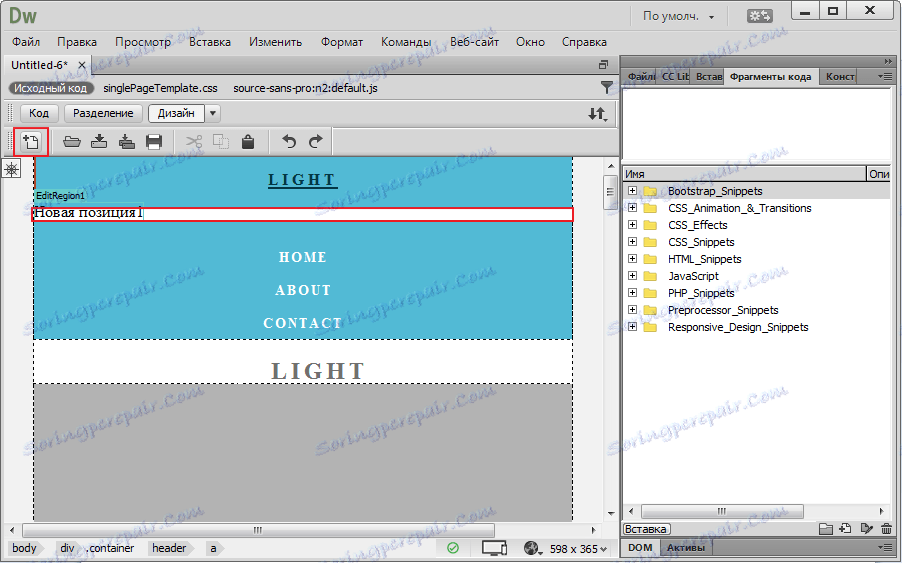Open the snippets panel options menu icon
This screenshot has height=563, width=902.
coord(885,76)
